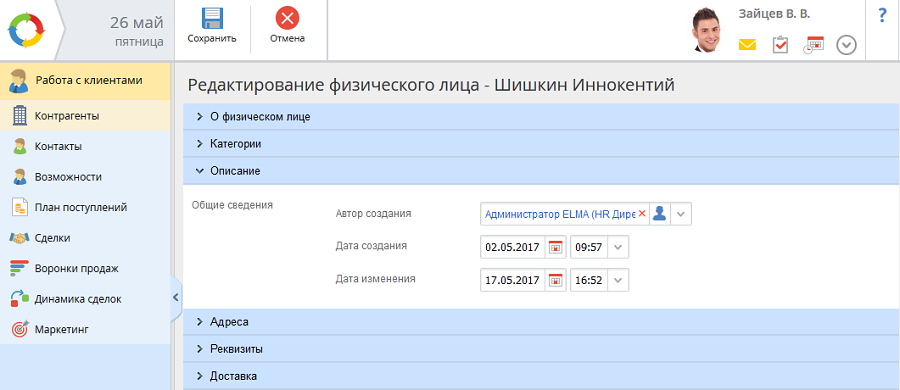This screenshot has height=390, width=900.
Task: Click the red Отмена cancel icon
Action: coord(288,18)
